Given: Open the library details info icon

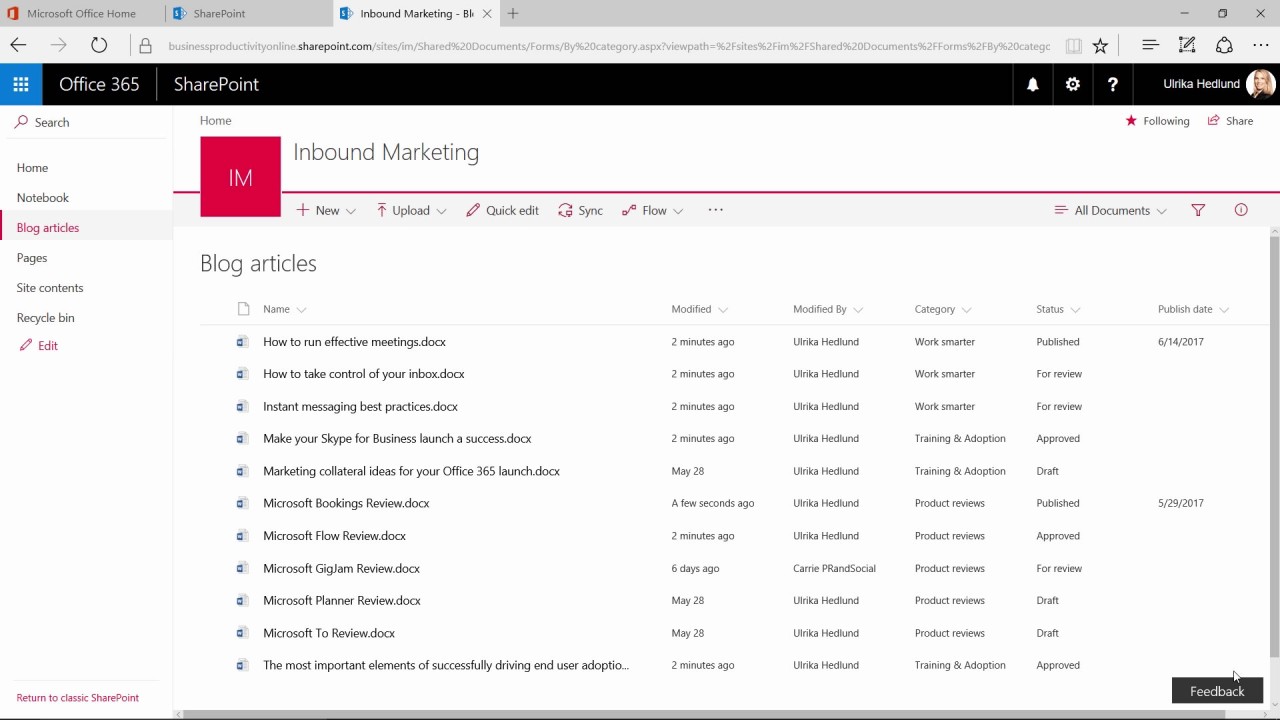Looking at the screenshot, I should click(1240, 211).
